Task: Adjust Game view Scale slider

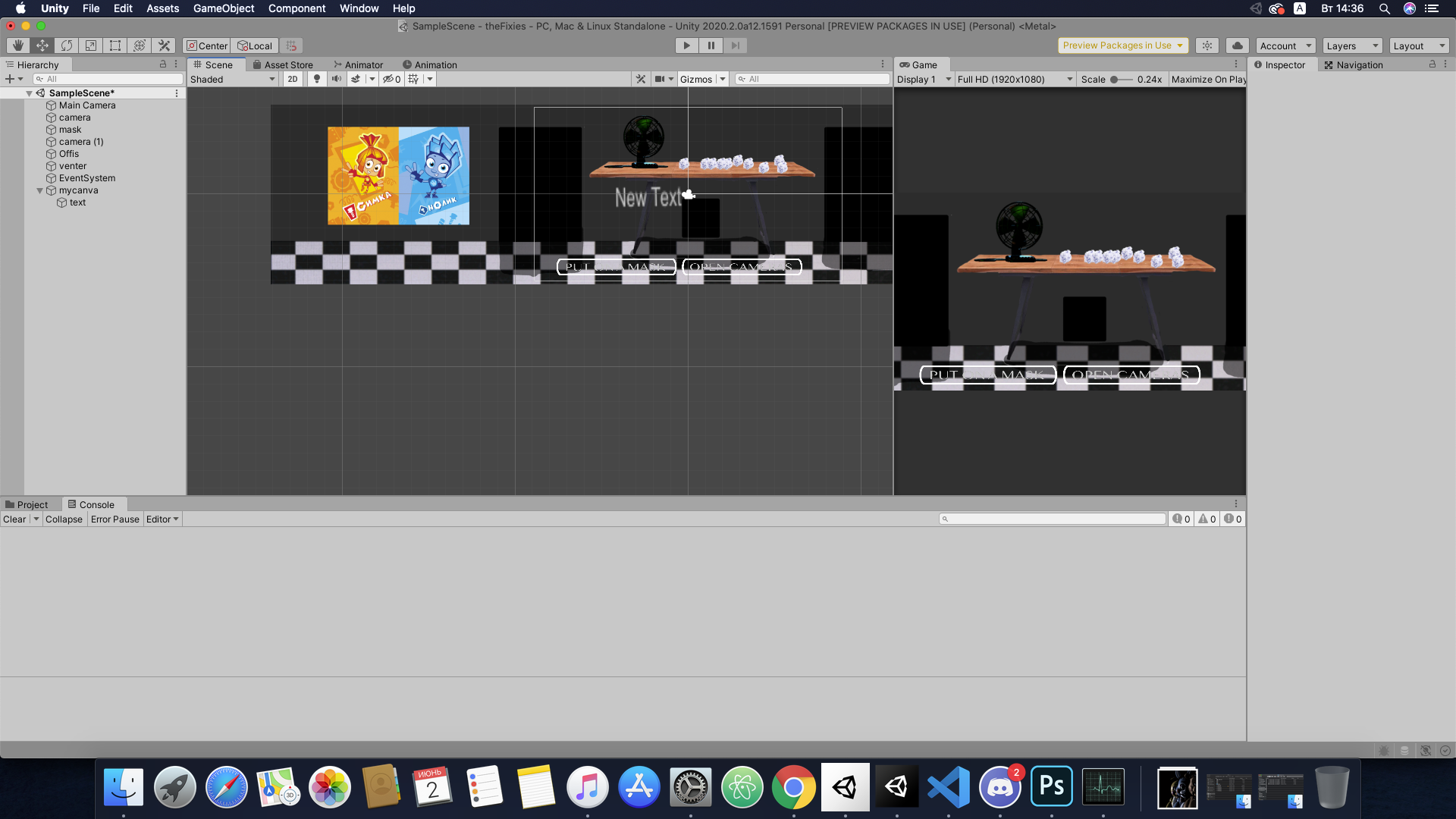Action: (x=1121, y=79)
